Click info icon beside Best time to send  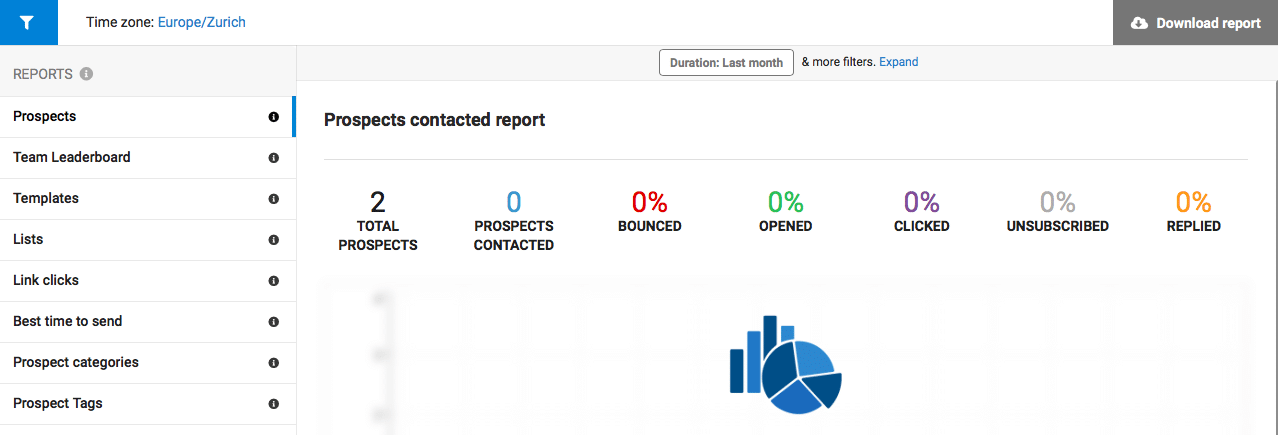click(x=273, y=322)
